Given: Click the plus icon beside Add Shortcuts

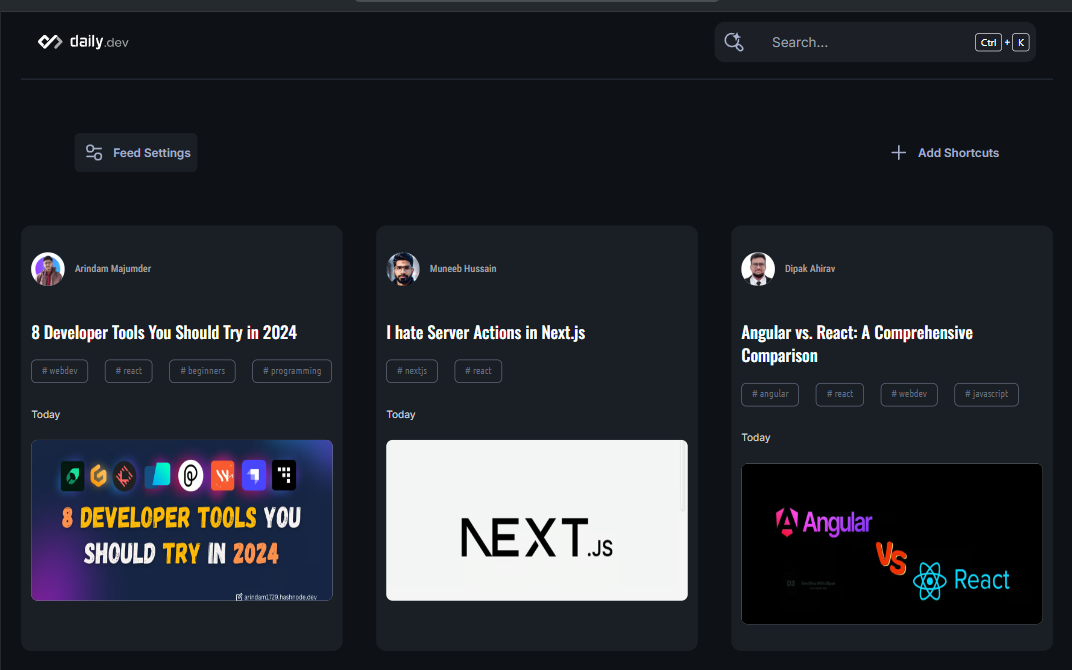Looking at the screenshot, I should (899, 152).
